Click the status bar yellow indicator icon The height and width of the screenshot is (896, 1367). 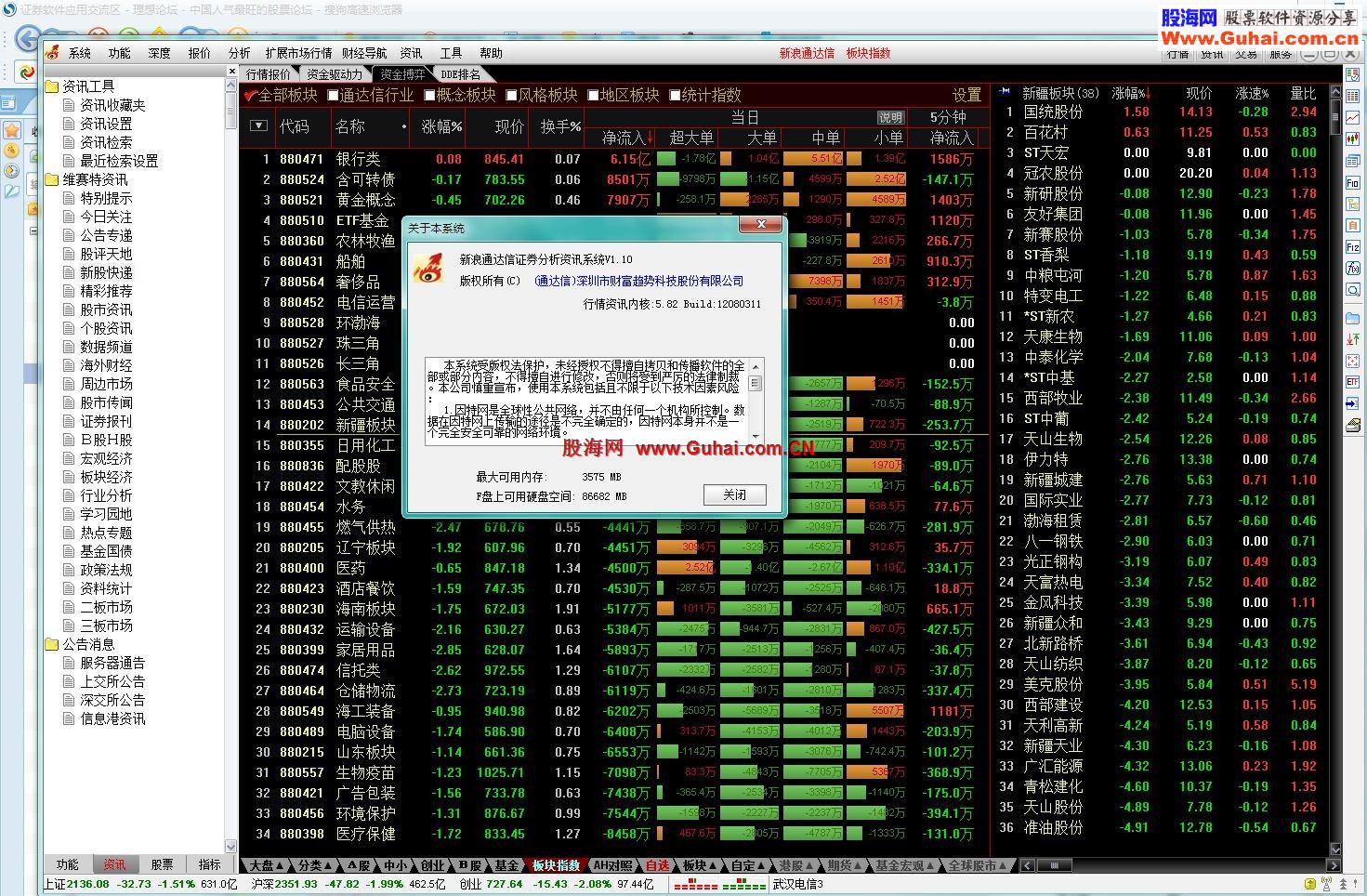(x=1310, y=884)
